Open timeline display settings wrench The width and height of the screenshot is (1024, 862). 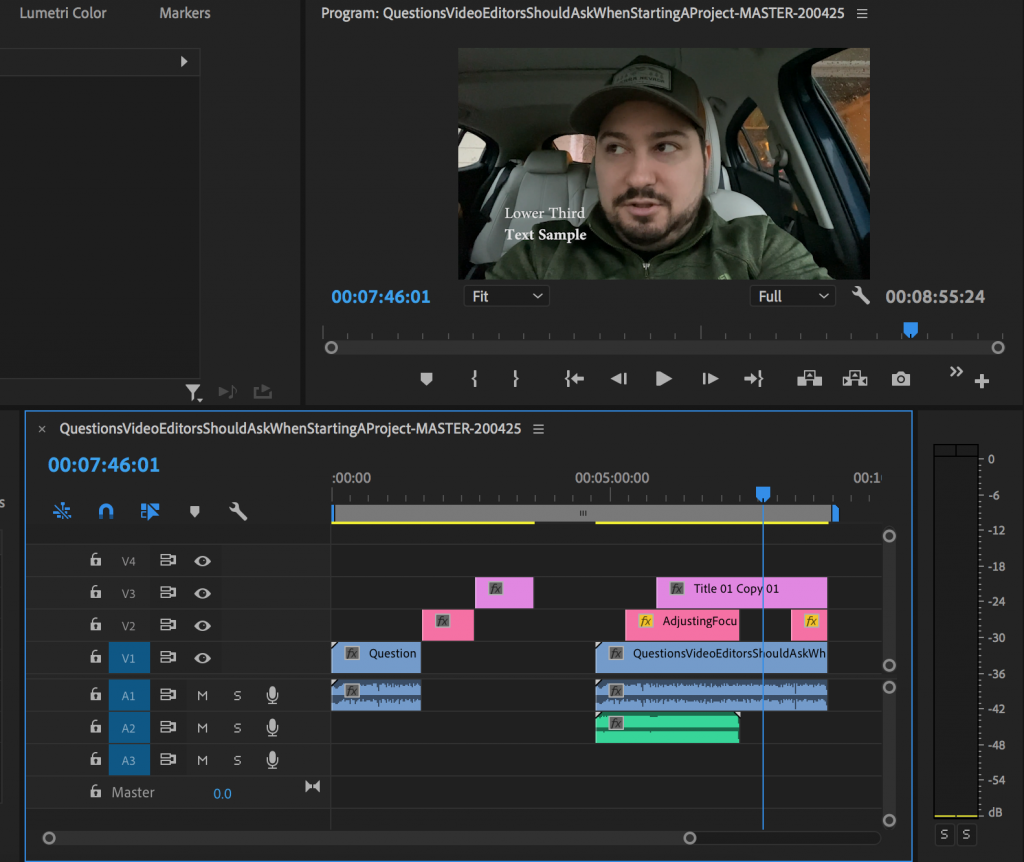[x=238, y=511]
